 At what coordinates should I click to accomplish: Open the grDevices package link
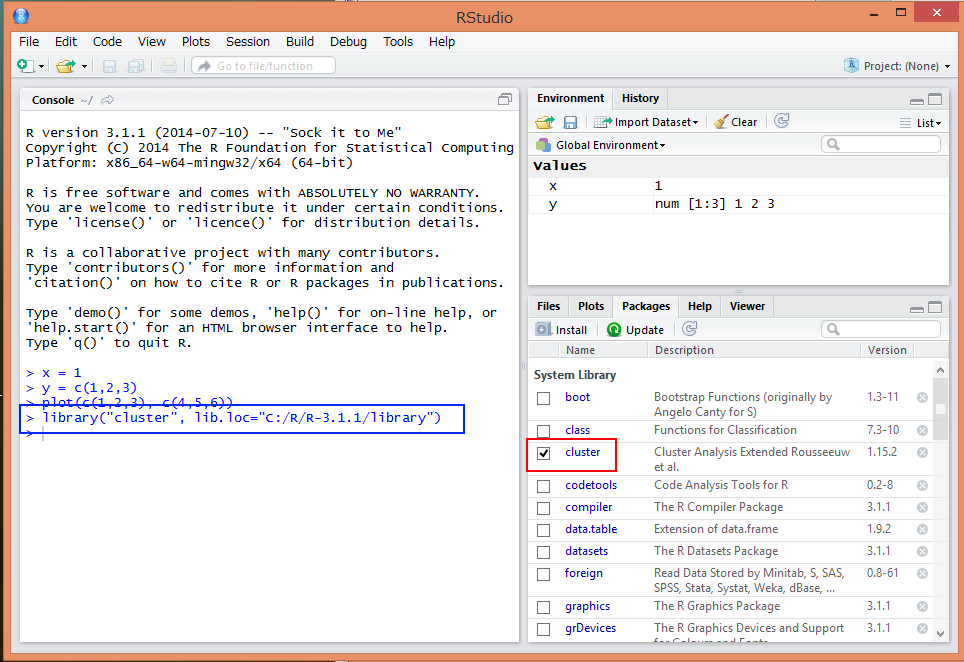point(590,628)
